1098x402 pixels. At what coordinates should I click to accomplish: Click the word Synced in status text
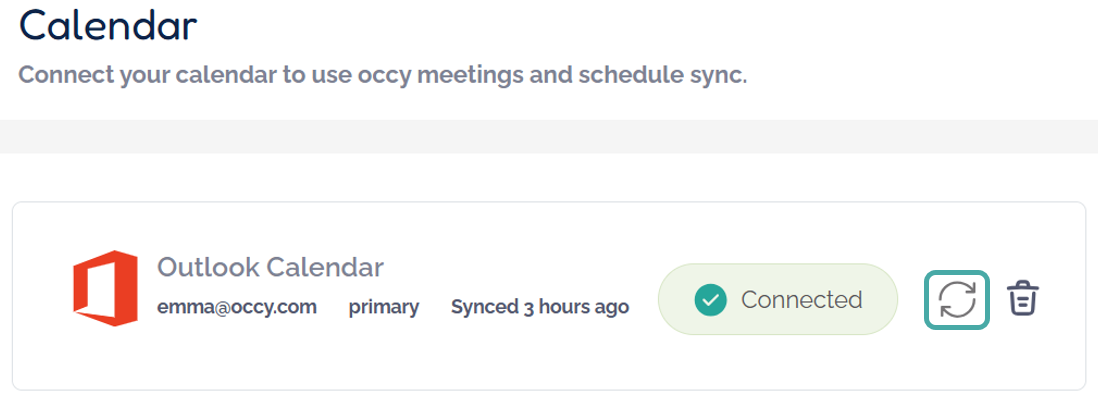click(x=485, y=307)
